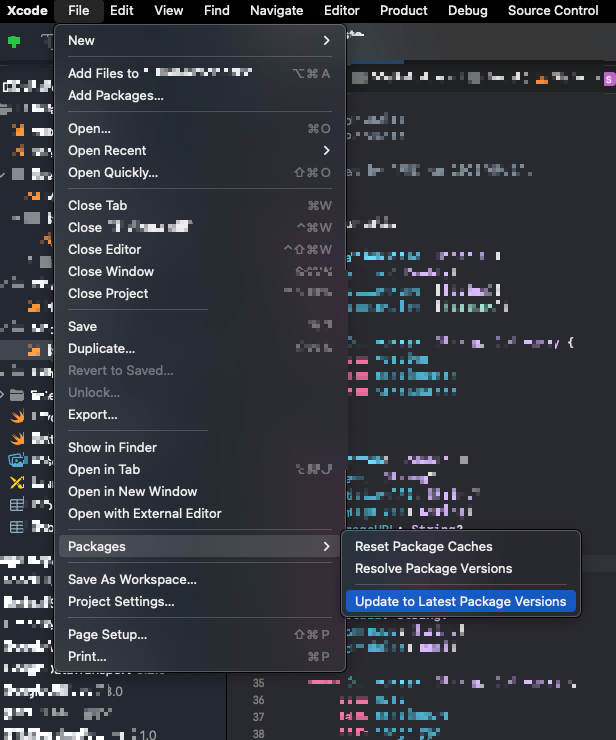Choose Add Files to project
This screenshot has height=740, width=616.
(200, 74)
